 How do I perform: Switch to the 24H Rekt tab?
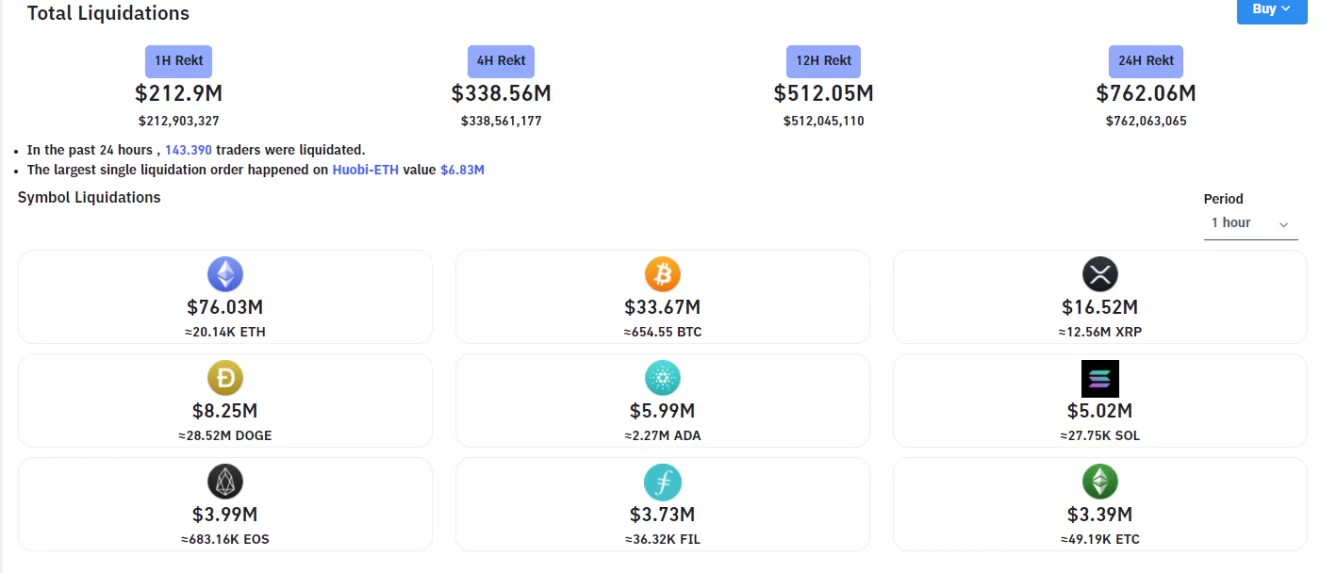point(1145,61)
